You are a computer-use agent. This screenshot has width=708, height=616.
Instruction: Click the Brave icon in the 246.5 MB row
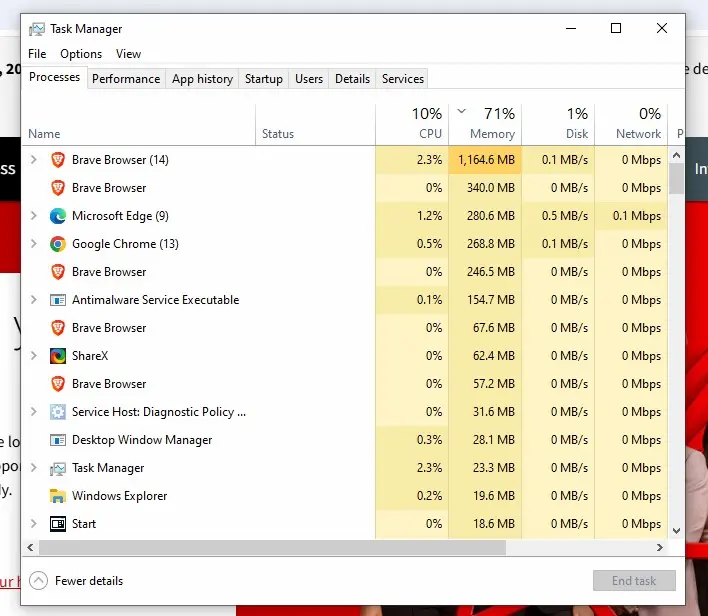click(58, 272)
